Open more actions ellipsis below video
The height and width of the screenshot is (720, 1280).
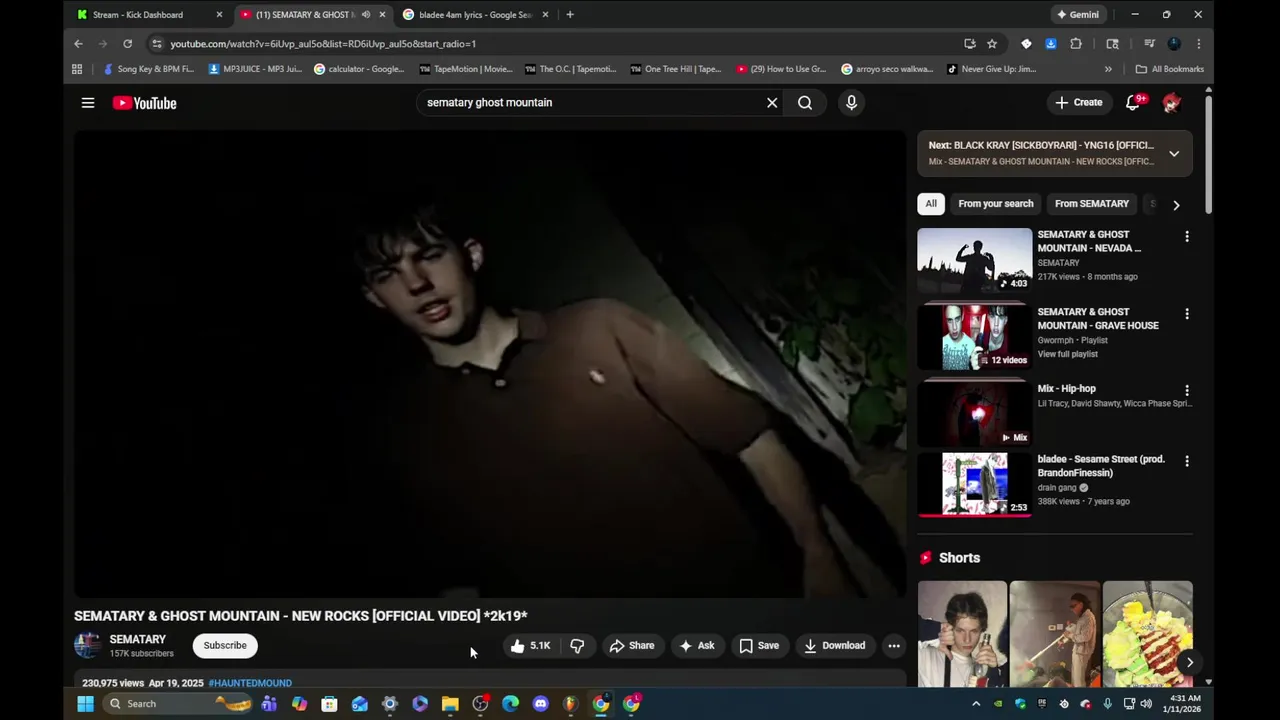894,646
